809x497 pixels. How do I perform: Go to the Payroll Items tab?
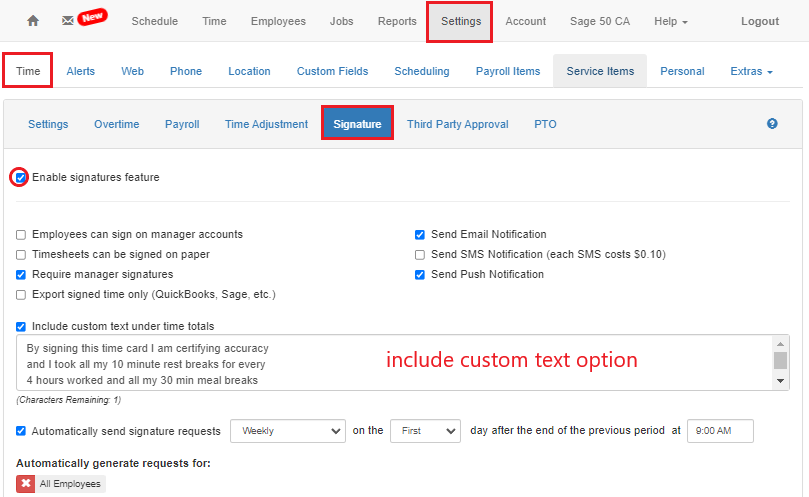pos(508,71)
